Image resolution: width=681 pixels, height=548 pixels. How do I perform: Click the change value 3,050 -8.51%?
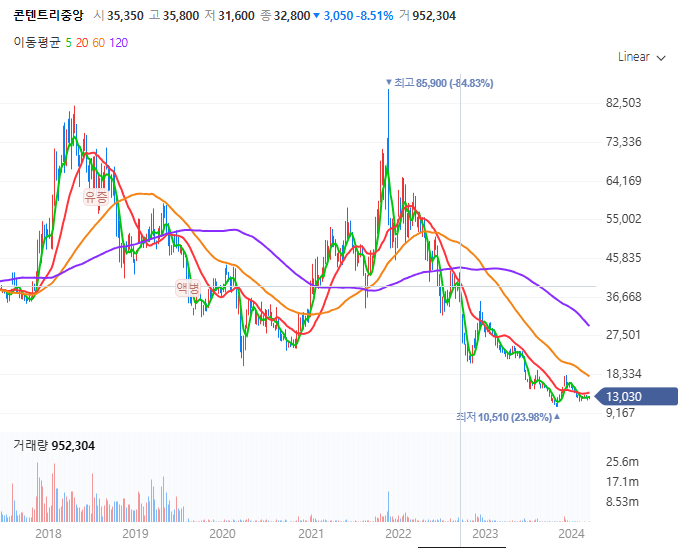(358, 16)
